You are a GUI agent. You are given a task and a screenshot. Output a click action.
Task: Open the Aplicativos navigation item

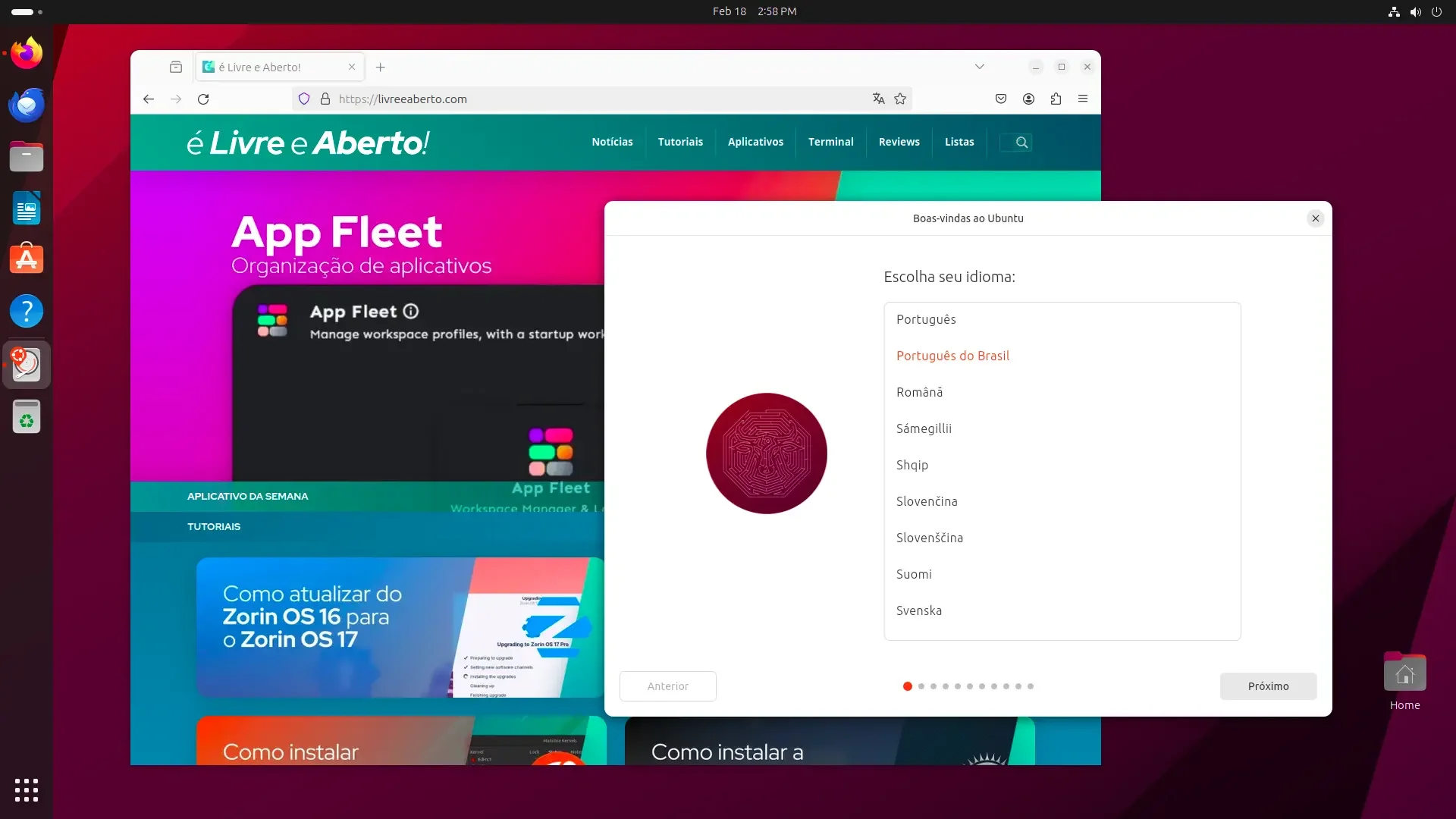coord(755,142)
